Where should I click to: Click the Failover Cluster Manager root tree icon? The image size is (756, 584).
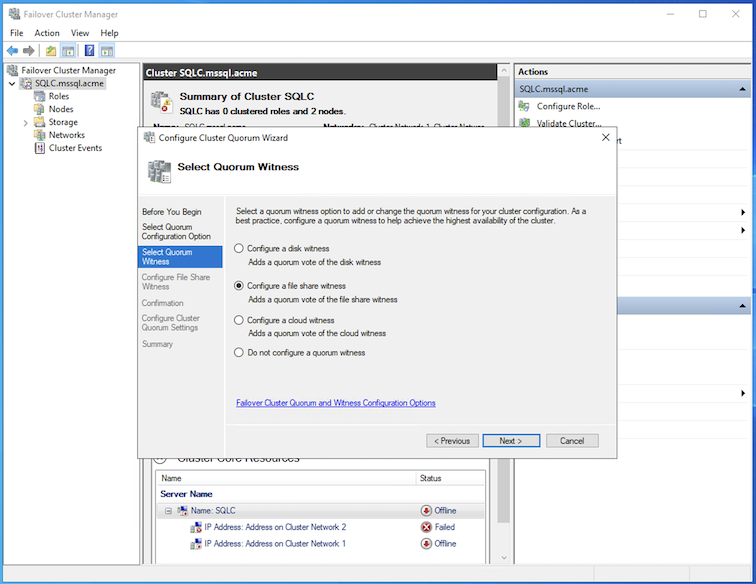click(x=13, y=70)
